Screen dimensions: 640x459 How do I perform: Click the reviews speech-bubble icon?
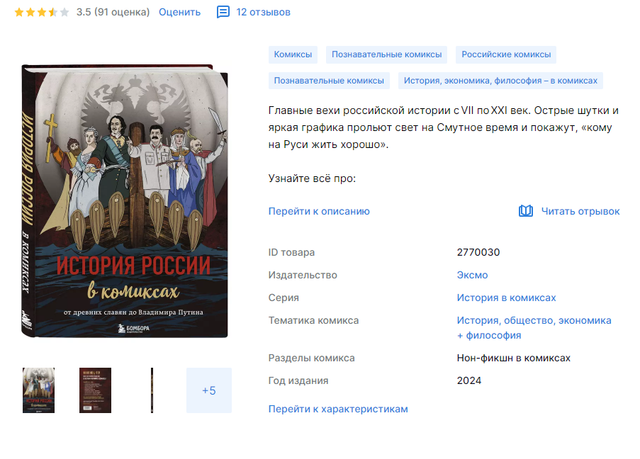coord(223,12)
